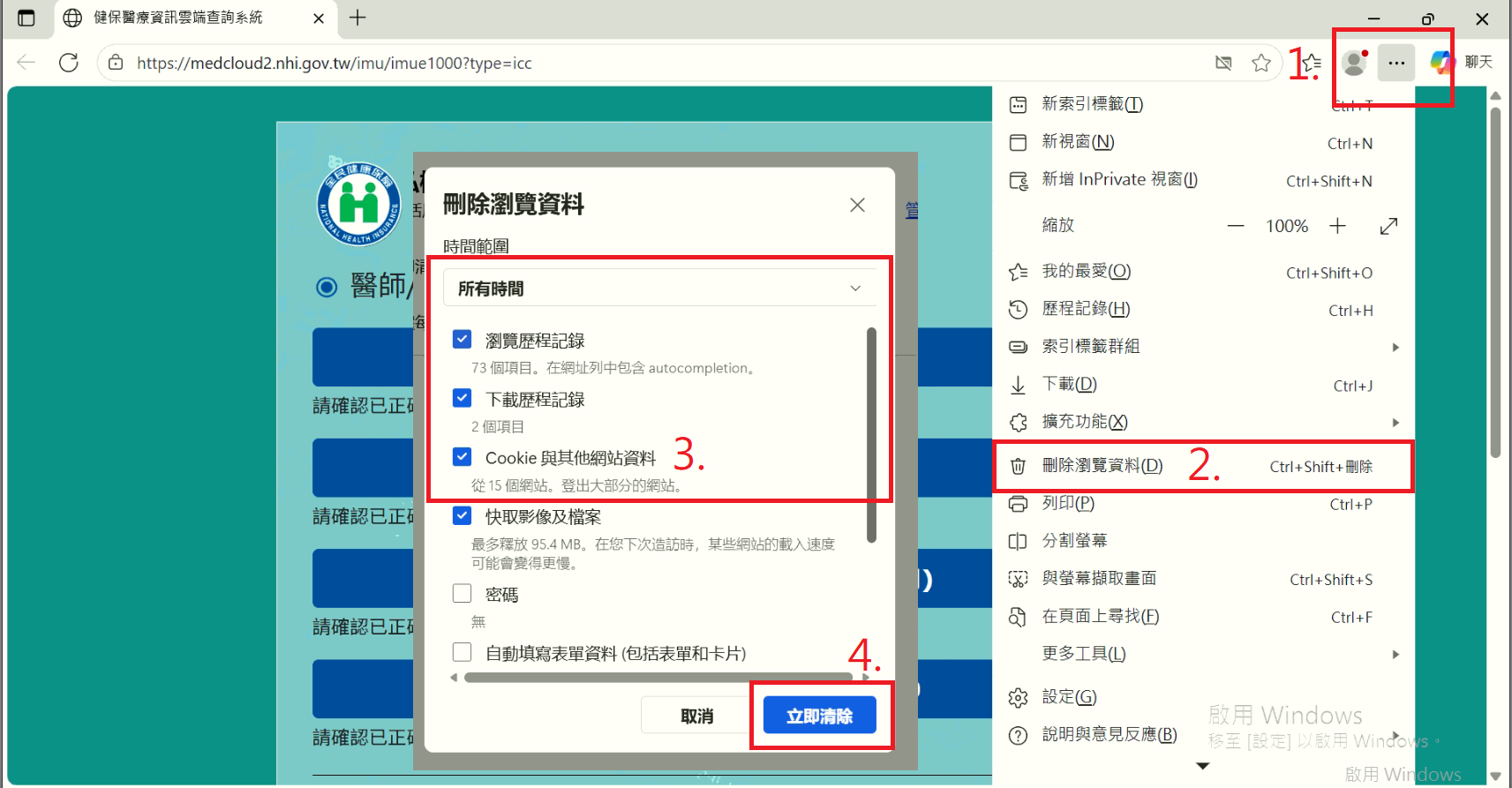Open the tab actions menu icon
Screen dimensions: 1512x788
(26, 18)
